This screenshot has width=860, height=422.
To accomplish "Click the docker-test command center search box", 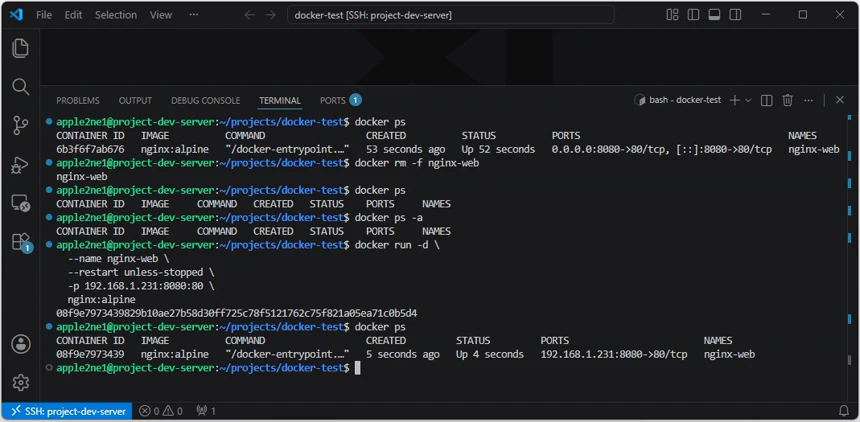I will tap(451, 15).
